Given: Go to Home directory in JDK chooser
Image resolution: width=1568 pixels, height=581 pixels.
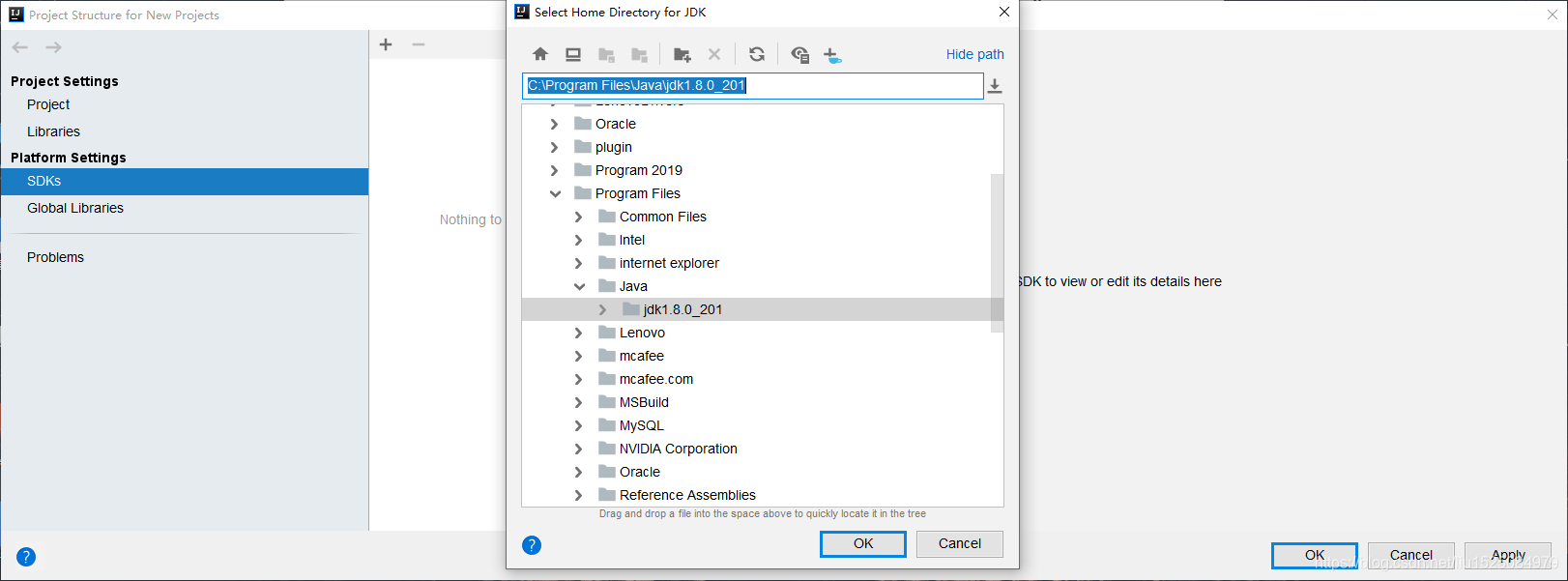Looking at the screenshot, I should click(540, 54).
